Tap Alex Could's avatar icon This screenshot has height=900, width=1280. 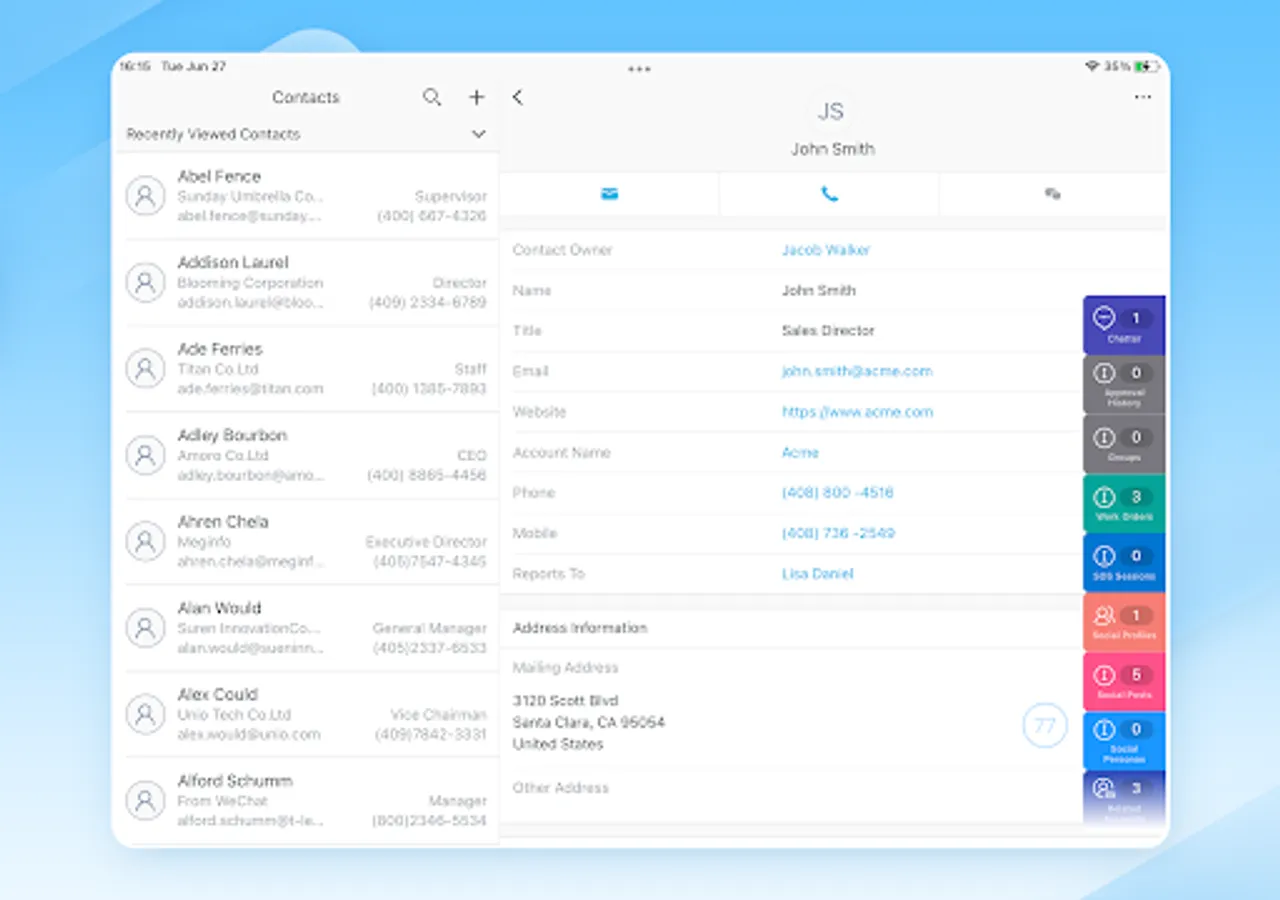(x=145, y=714)
